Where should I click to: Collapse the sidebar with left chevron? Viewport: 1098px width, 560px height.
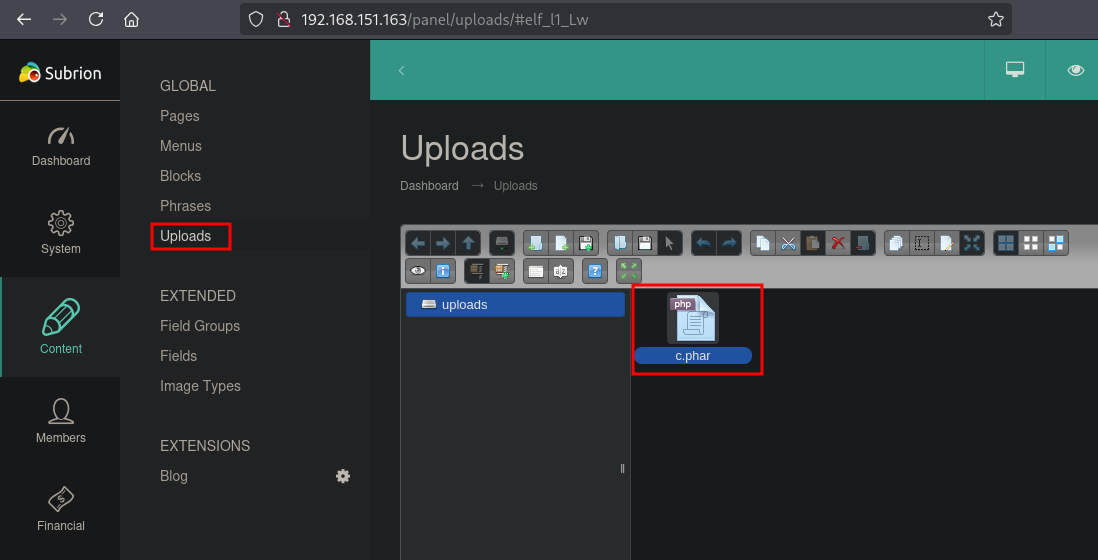(401, 70)
